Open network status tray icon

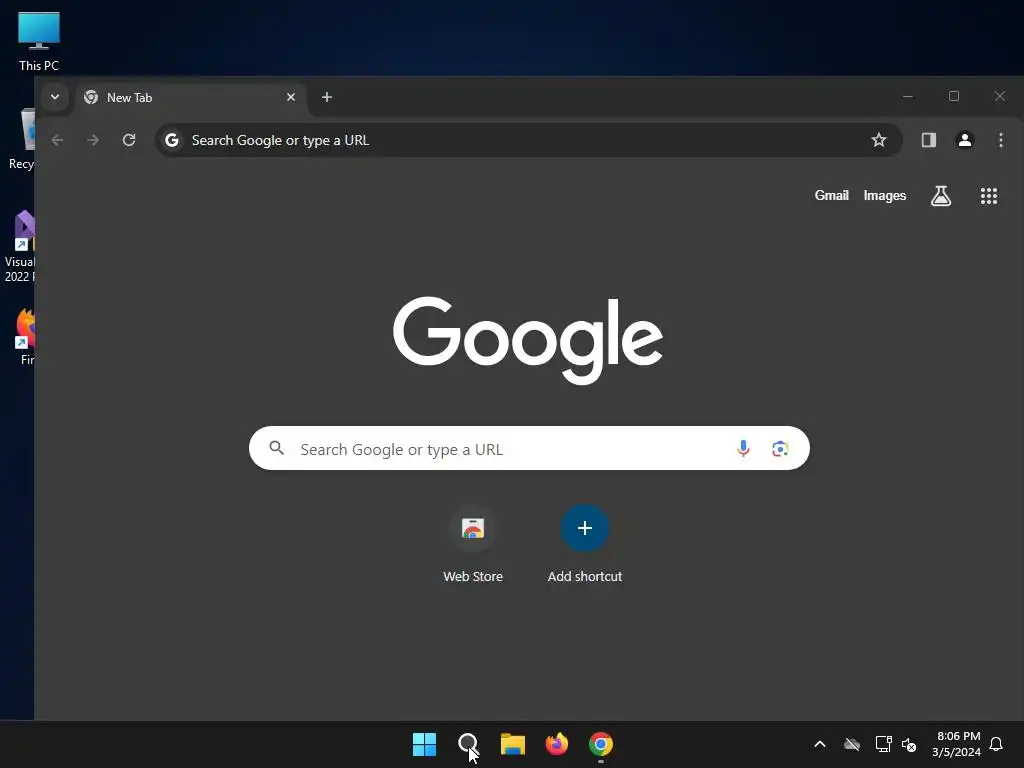884,744
